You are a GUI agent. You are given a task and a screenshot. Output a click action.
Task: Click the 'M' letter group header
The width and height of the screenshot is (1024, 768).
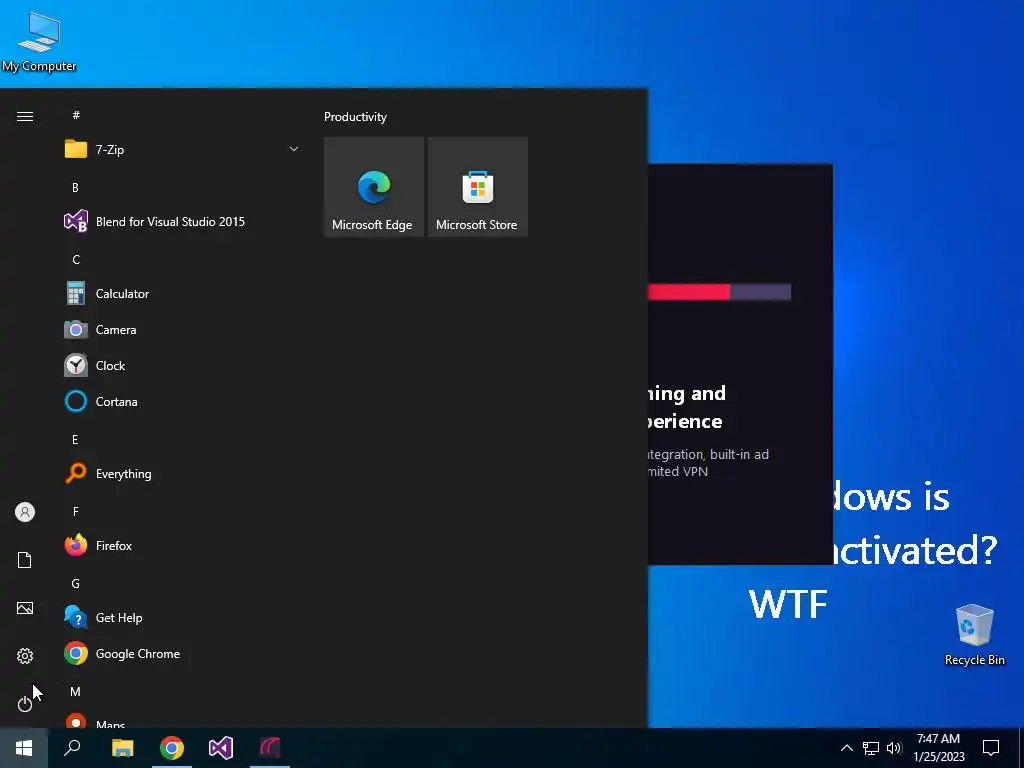[x=76, y=692]
